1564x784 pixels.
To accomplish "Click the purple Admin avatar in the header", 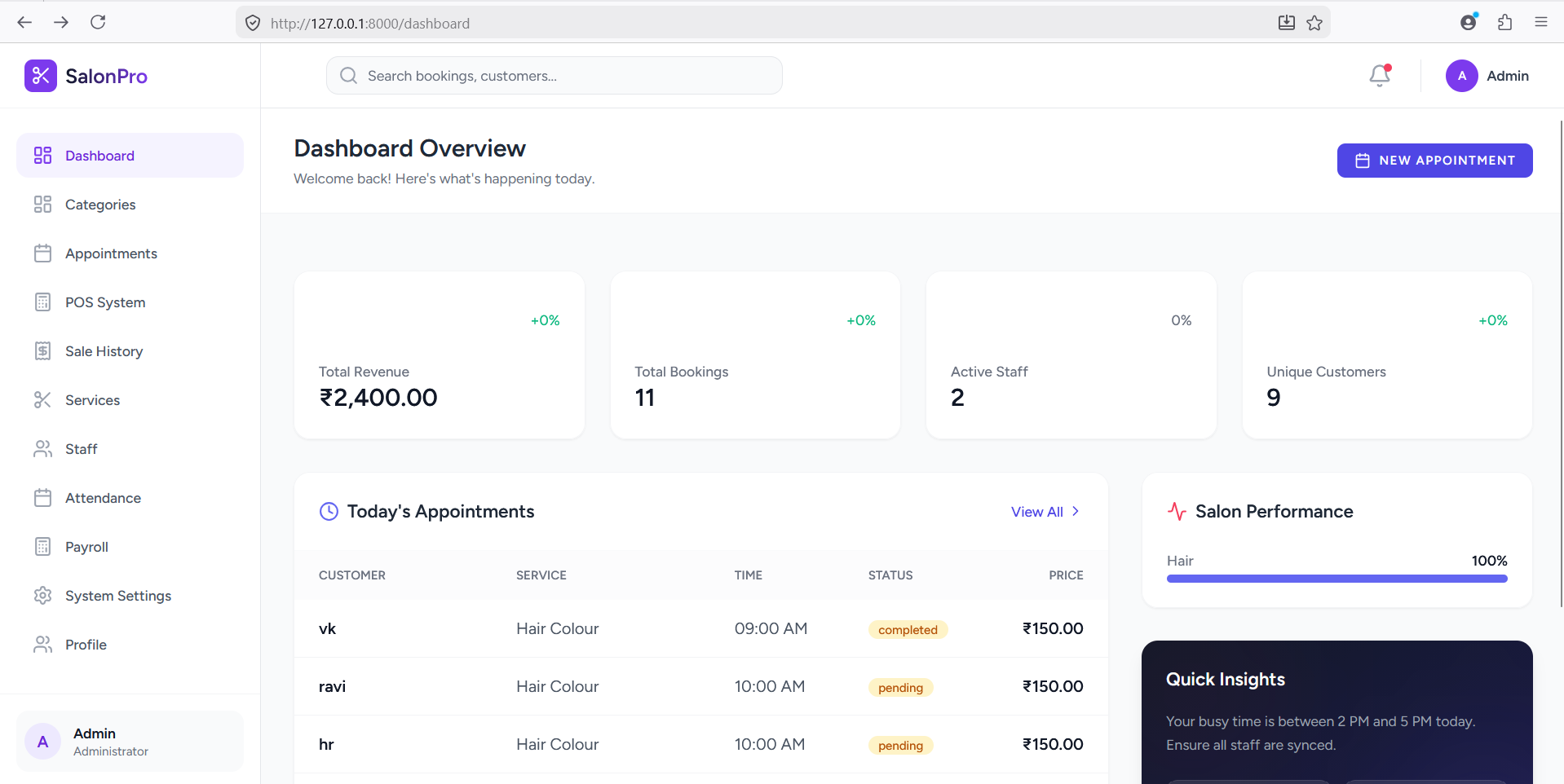I will [x=1461, y=76].
